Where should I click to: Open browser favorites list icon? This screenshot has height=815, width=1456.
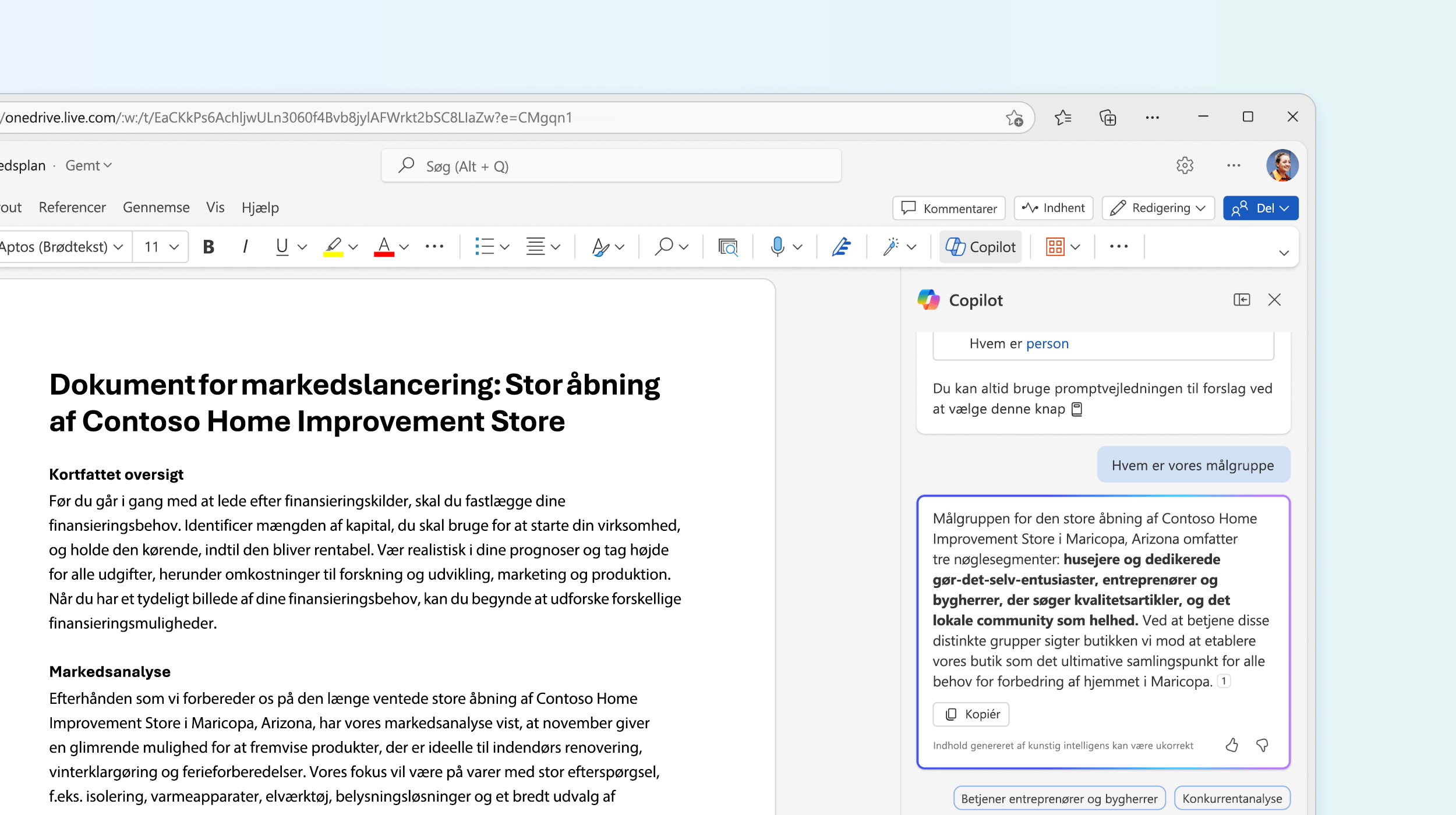(1063, 118)
